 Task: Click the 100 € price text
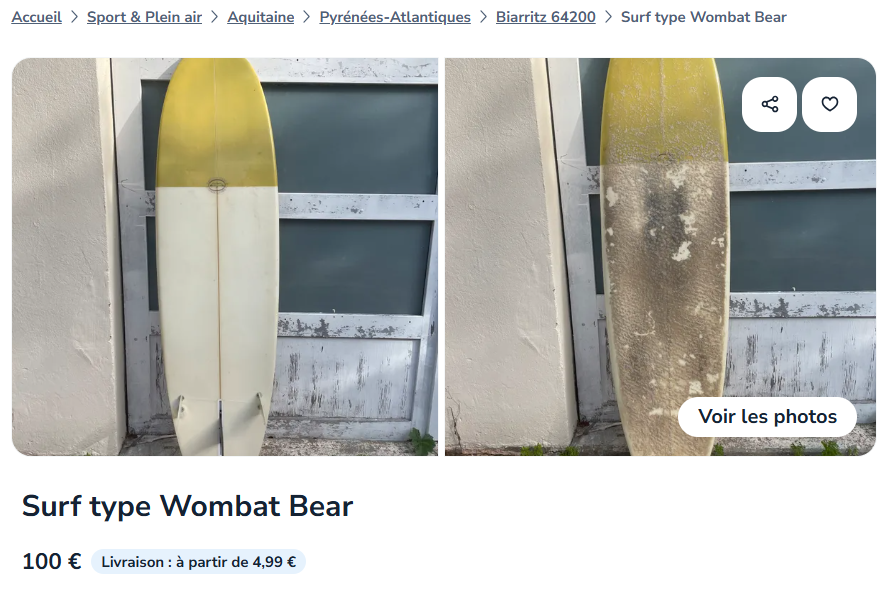(51, 562)
